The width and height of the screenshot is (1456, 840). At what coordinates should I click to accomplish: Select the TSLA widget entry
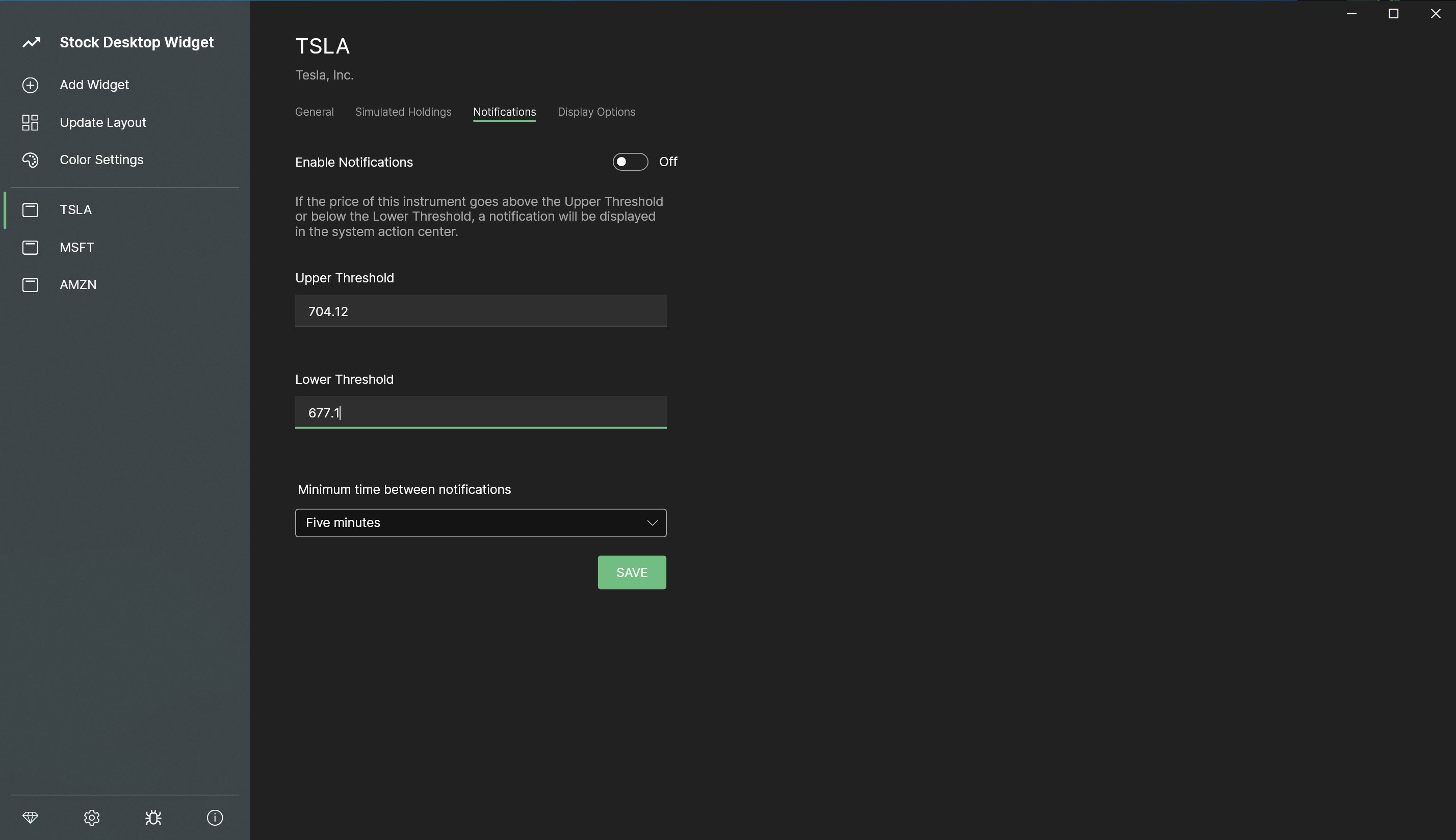point(75,209)
